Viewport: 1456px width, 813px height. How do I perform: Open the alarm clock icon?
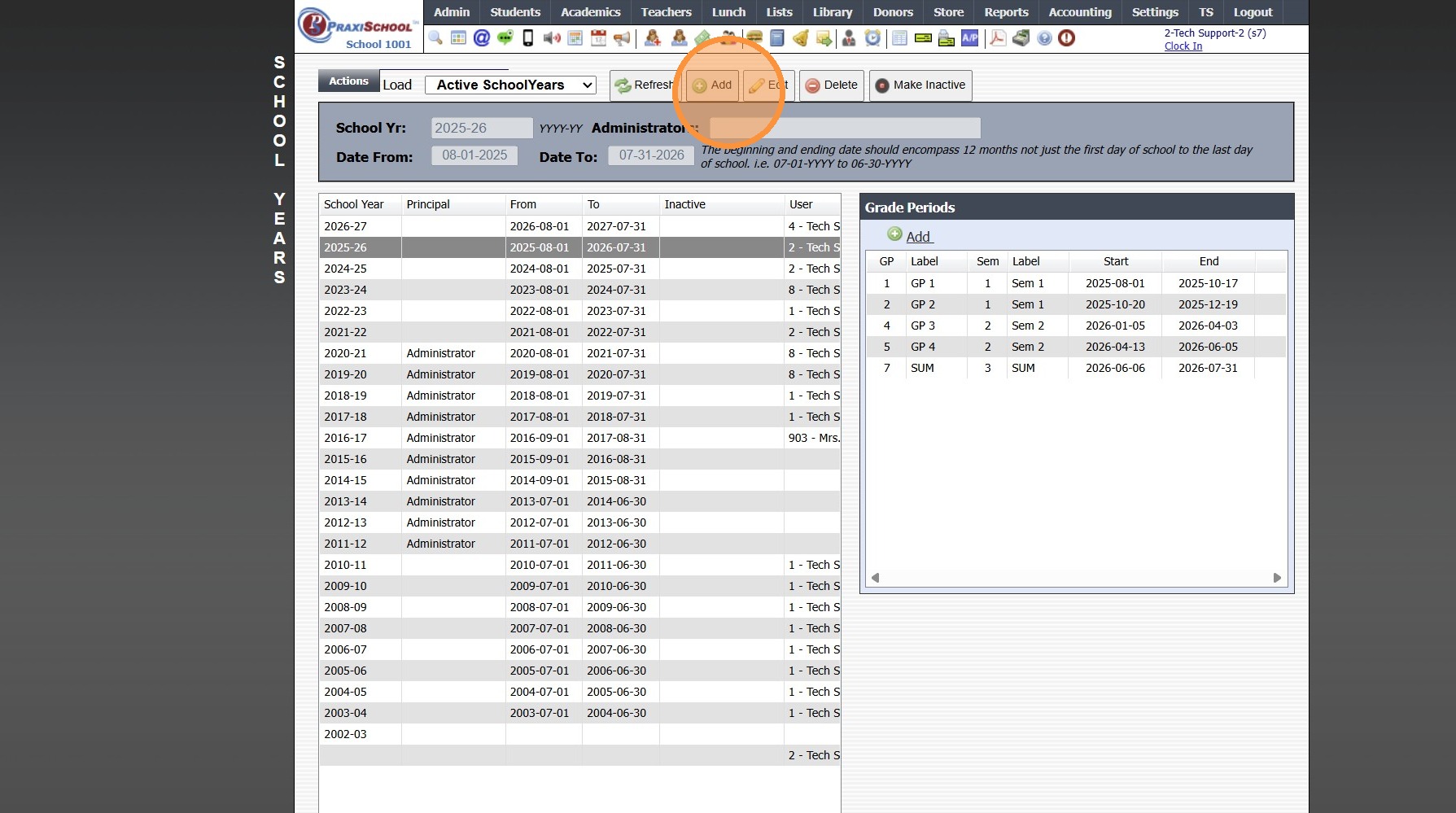coord(872,38)
